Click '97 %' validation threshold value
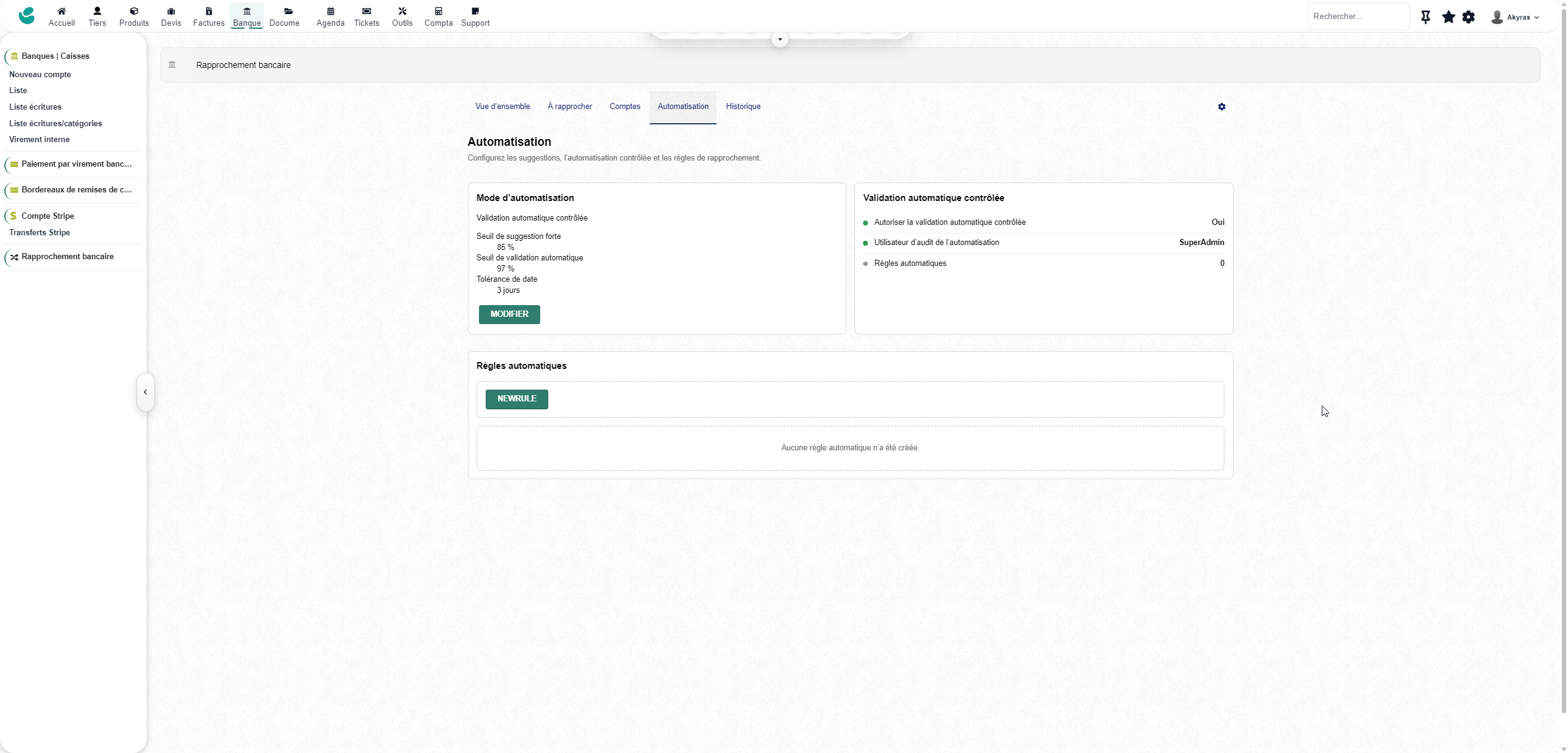The image size is (1568, 753). point(505,269)
